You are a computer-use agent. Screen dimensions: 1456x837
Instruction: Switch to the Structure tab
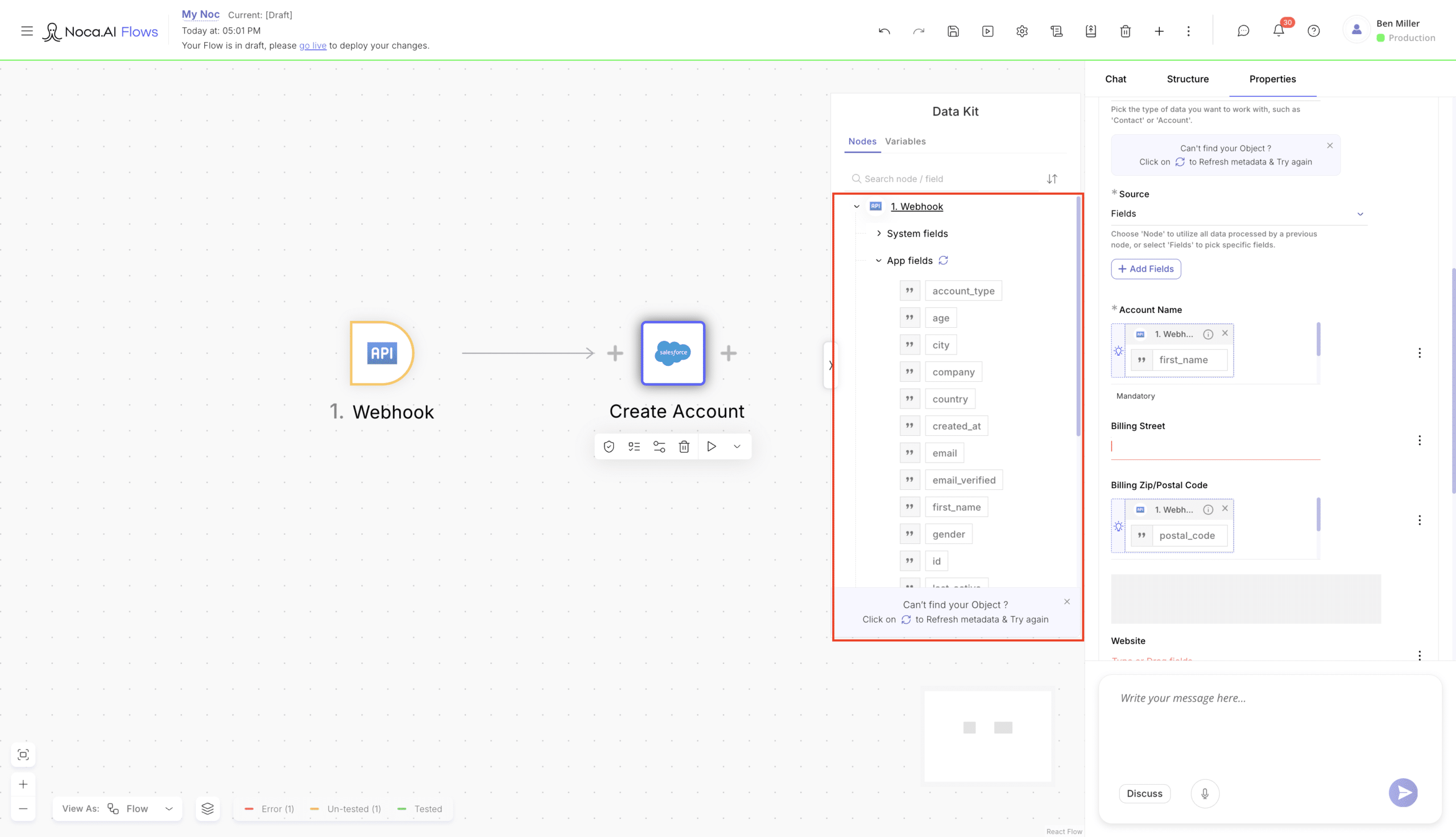(1187, 79)
